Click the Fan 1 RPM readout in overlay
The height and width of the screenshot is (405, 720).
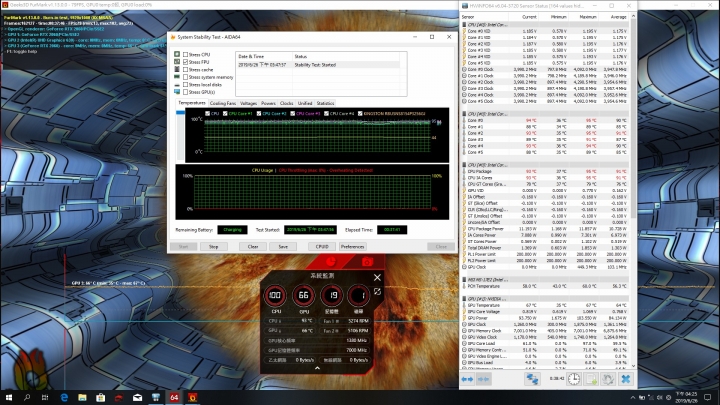click(x=346, y=321)
